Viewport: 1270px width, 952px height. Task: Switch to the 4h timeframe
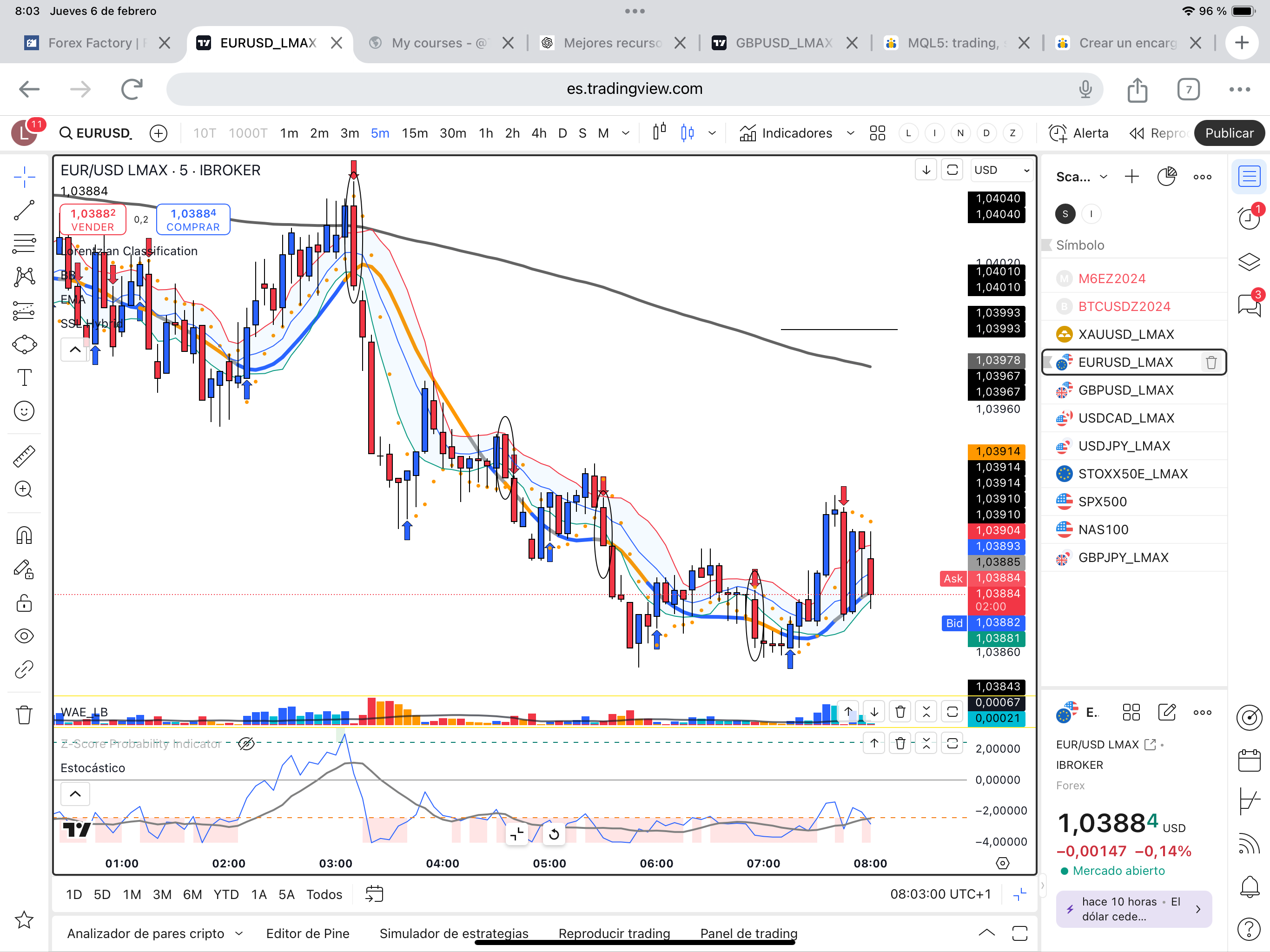click(x=539, y=133)
